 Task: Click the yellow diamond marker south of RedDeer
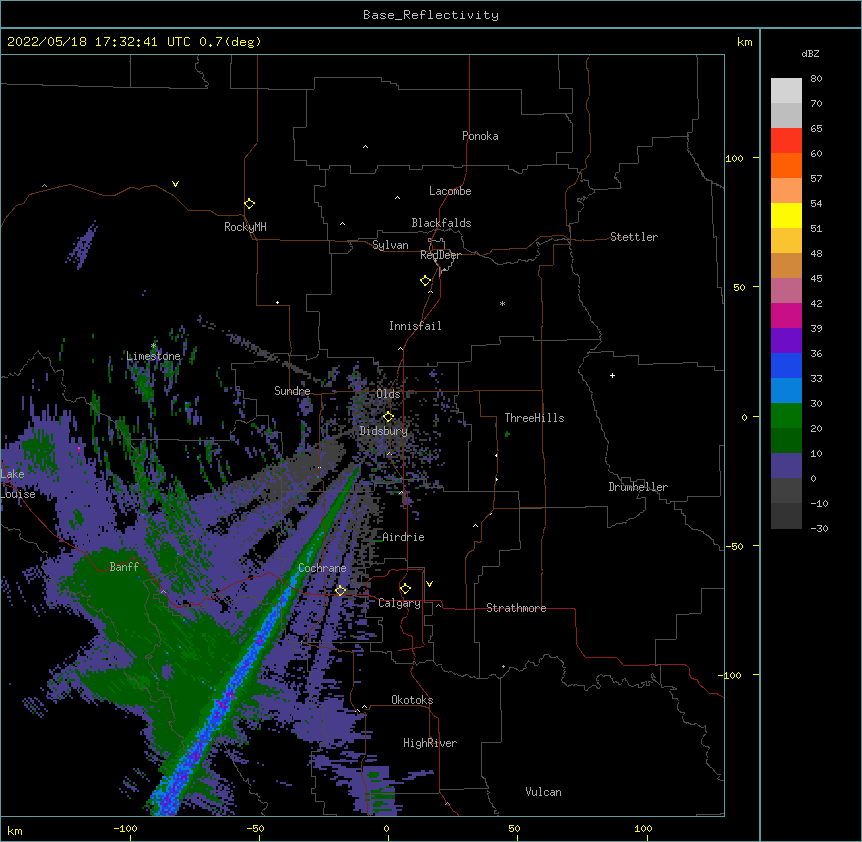[x=425, y=281]
